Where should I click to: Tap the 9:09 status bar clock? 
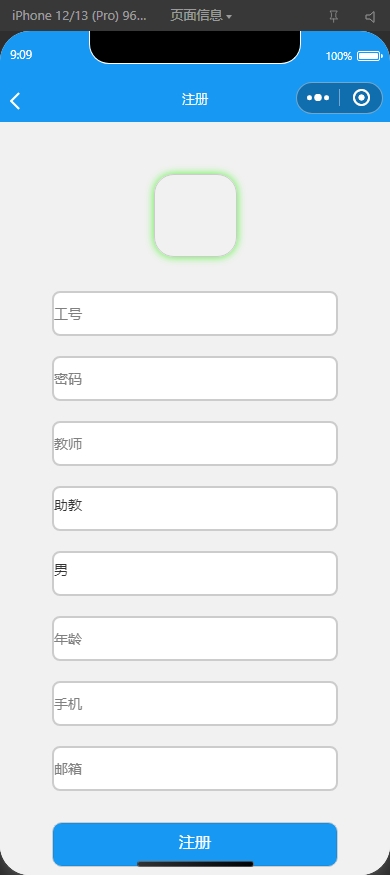click(x=21, y=55)
